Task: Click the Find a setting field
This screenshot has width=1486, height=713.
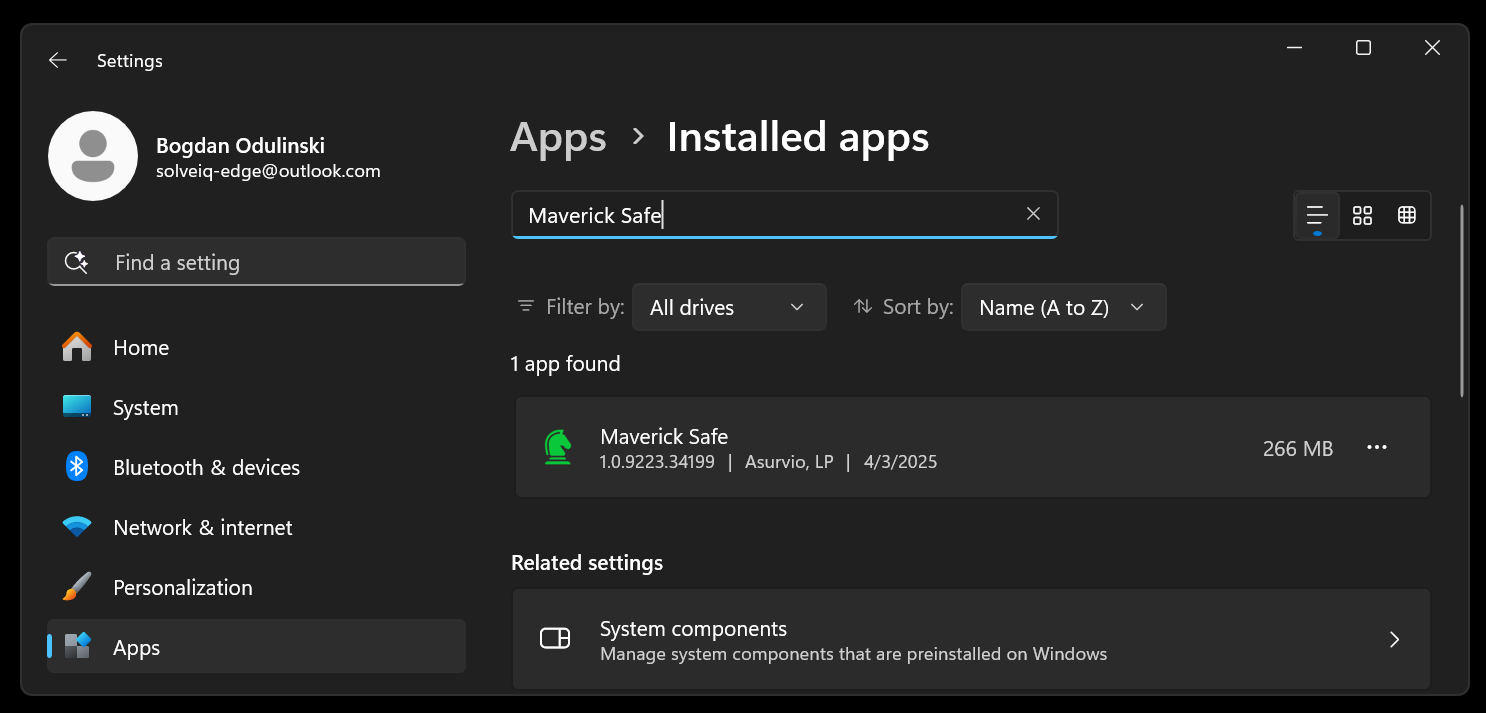Action: click(x=256, y=262)
